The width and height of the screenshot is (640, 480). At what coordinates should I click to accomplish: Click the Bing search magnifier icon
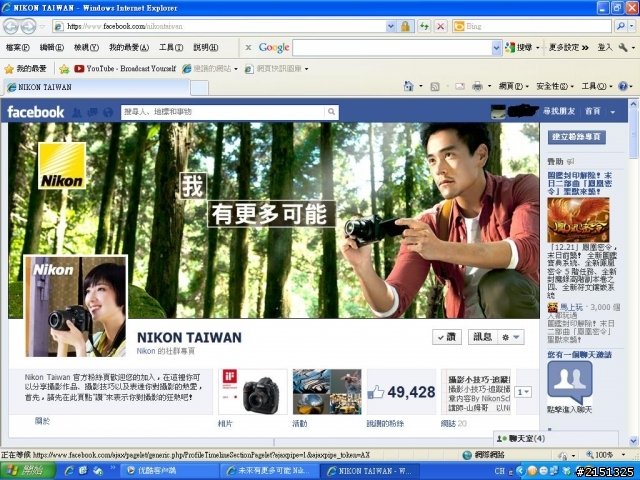(x=620, y=27)
